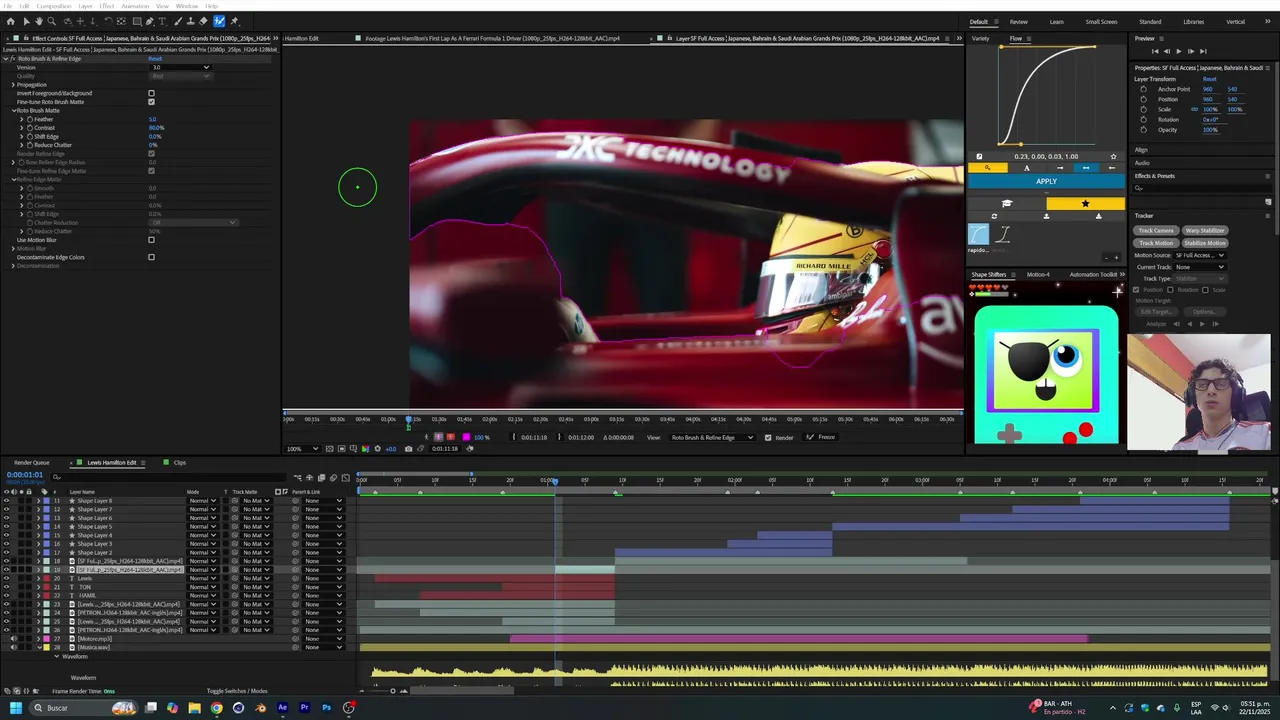
Task: Select the Brush tool
Action: (177, 21)
